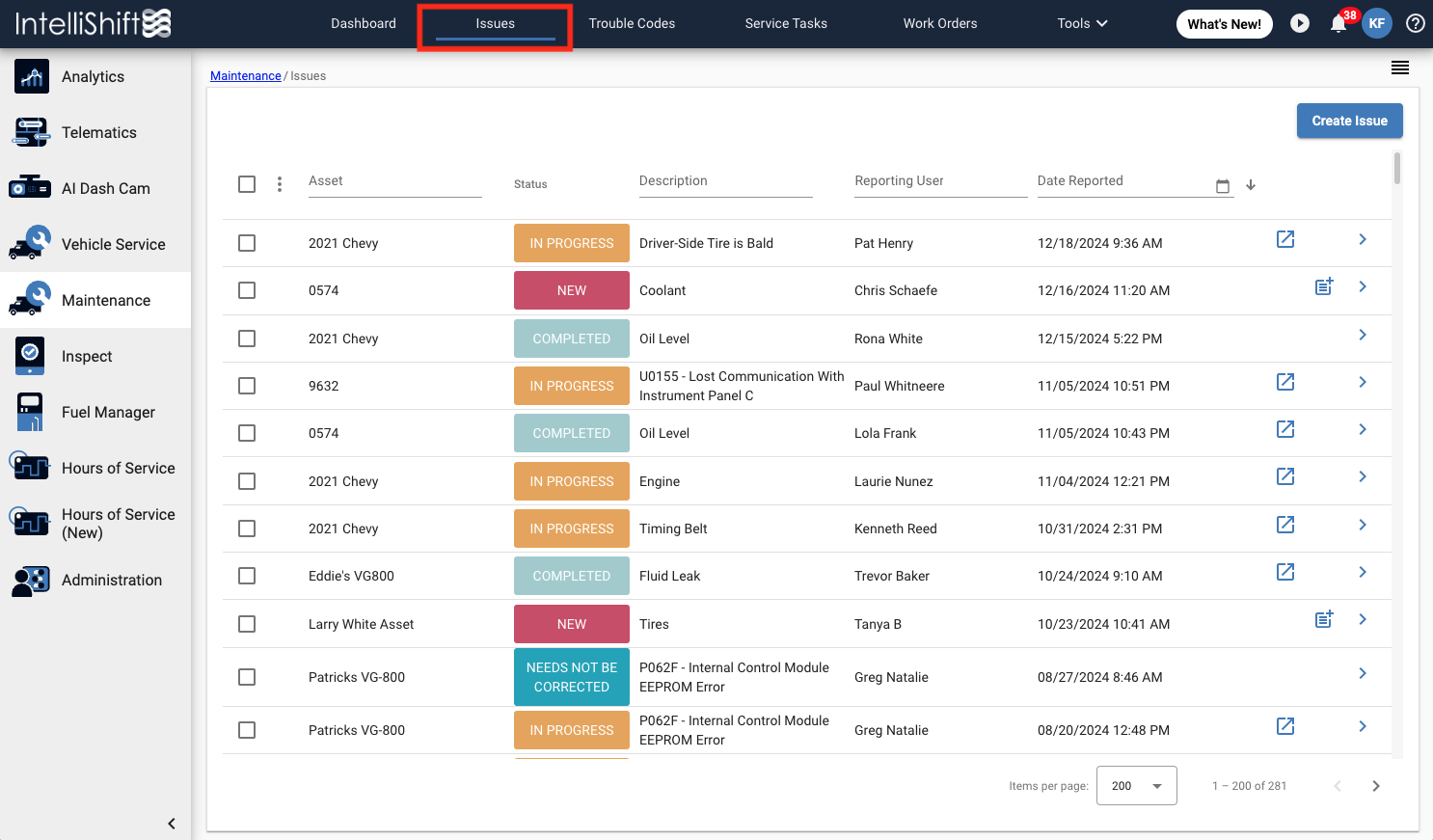
Task: Follow the Maintenance breadcrumb link
Action: point(246,76)
